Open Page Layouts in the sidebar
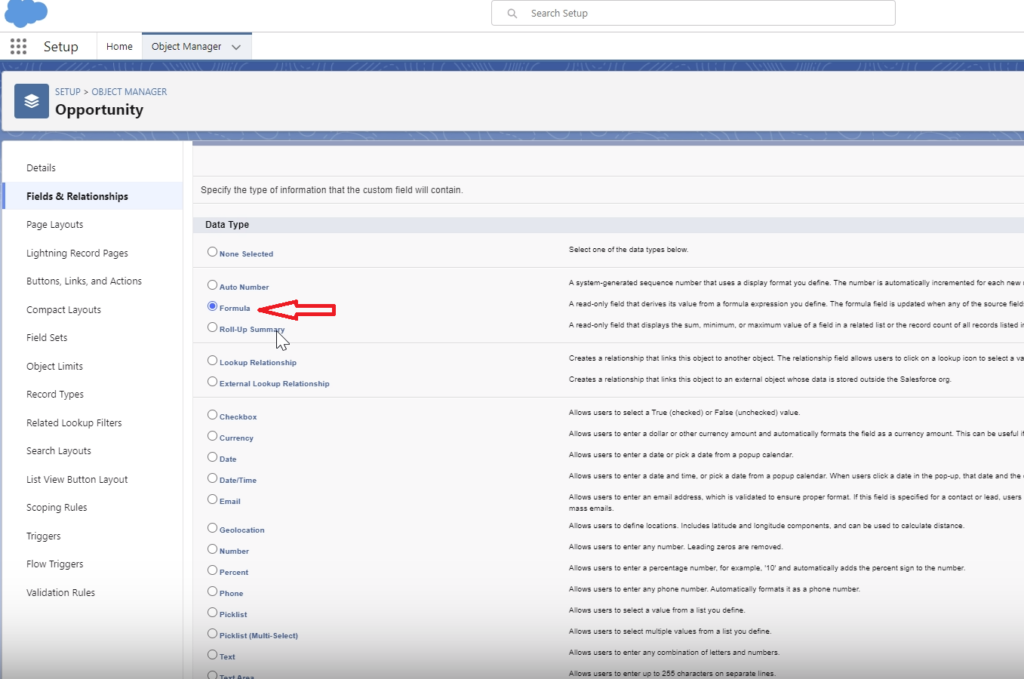This screenshot has width=1024, height=679. (x=55, y=225)
